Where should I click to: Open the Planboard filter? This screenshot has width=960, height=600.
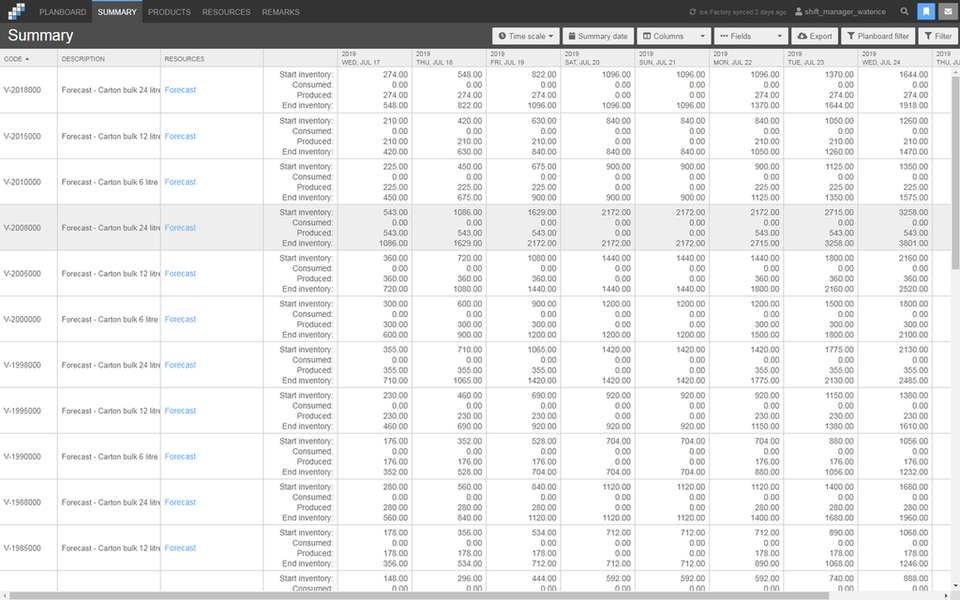click(878, 36)
